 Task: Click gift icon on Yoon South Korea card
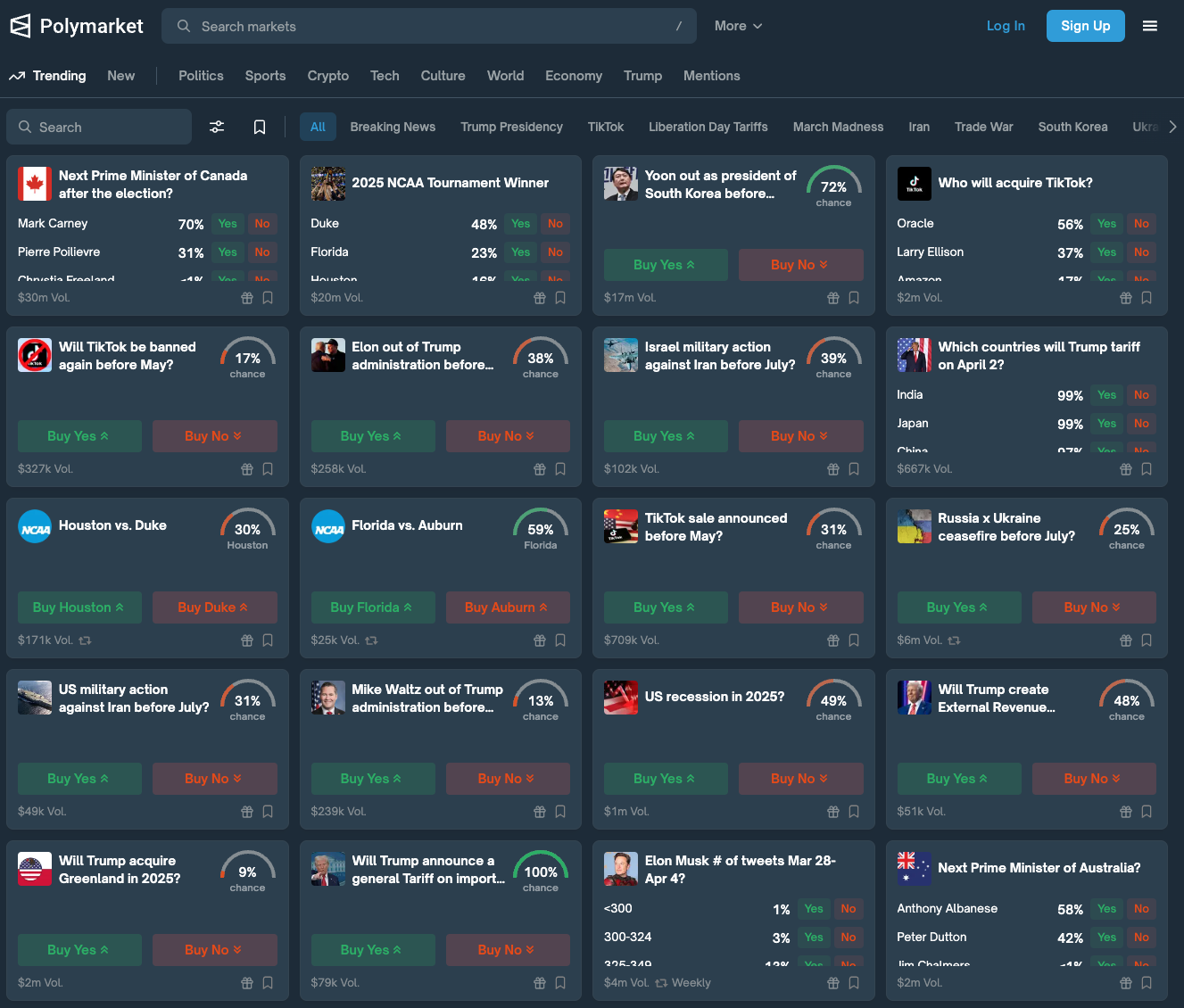pyautogui.click(x=833, y=298)
